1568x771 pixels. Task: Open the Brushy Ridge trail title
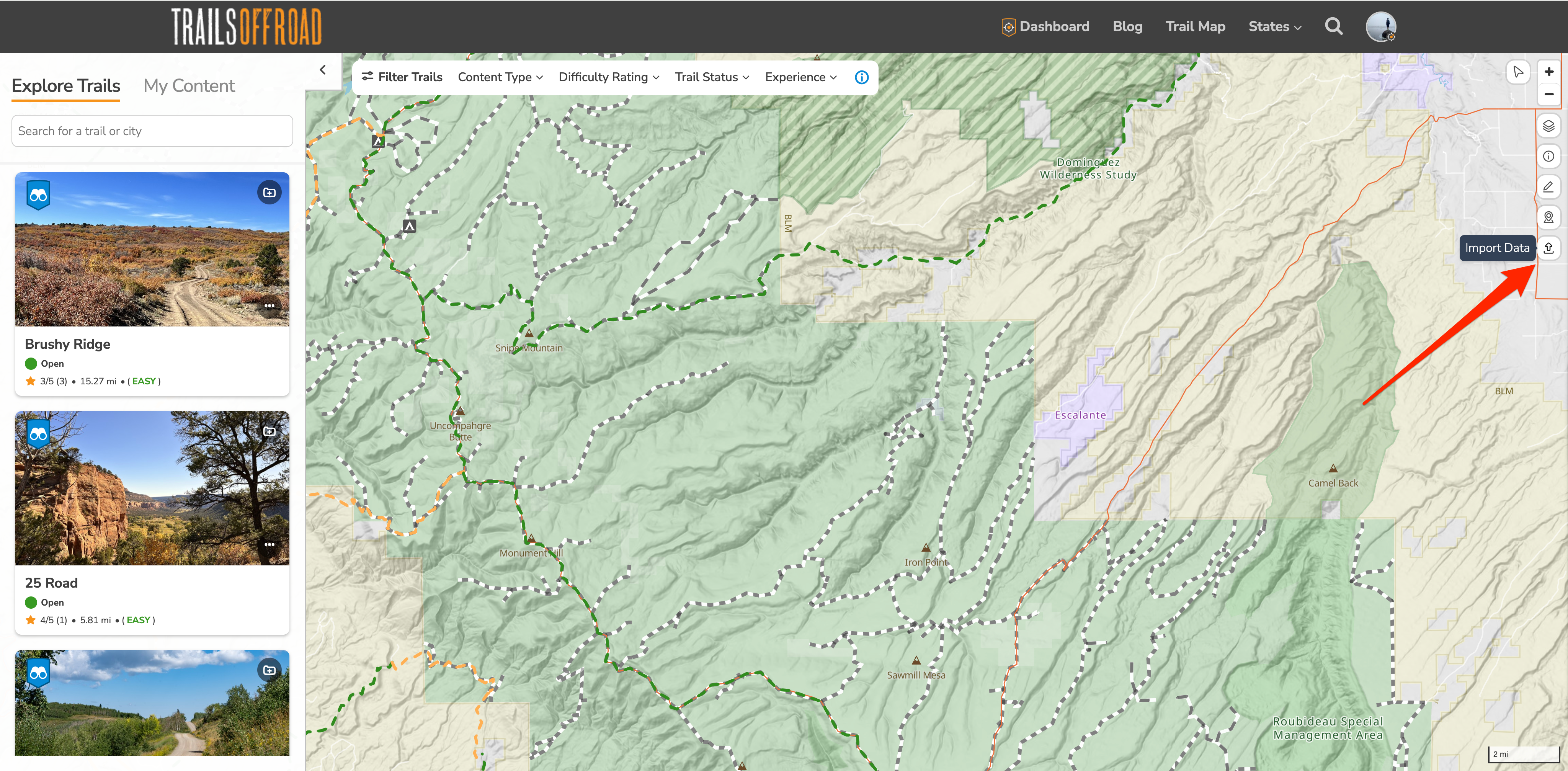click(67, 345)
